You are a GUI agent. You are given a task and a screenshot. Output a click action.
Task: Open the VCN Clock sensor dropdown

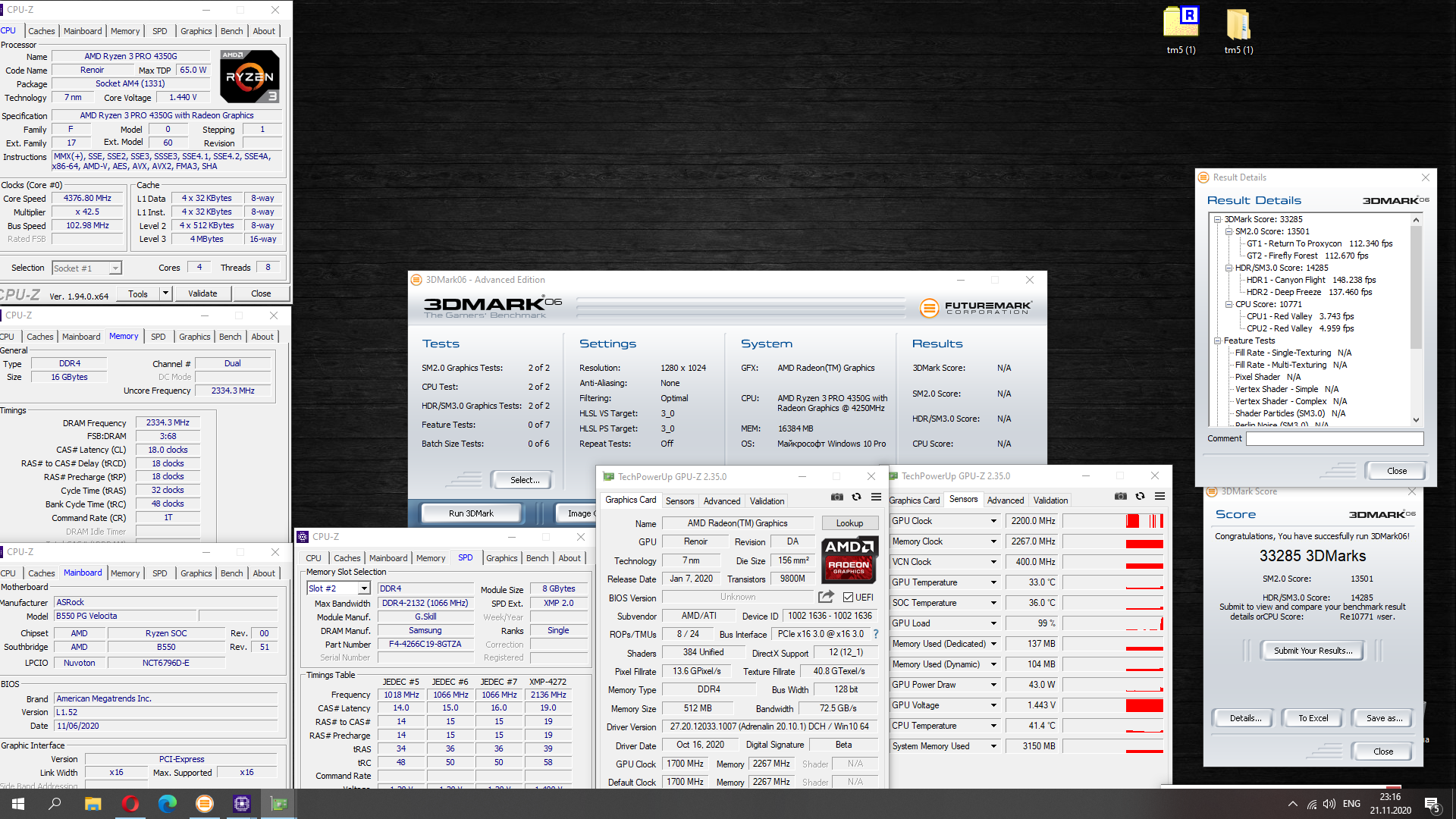[993, 562]
